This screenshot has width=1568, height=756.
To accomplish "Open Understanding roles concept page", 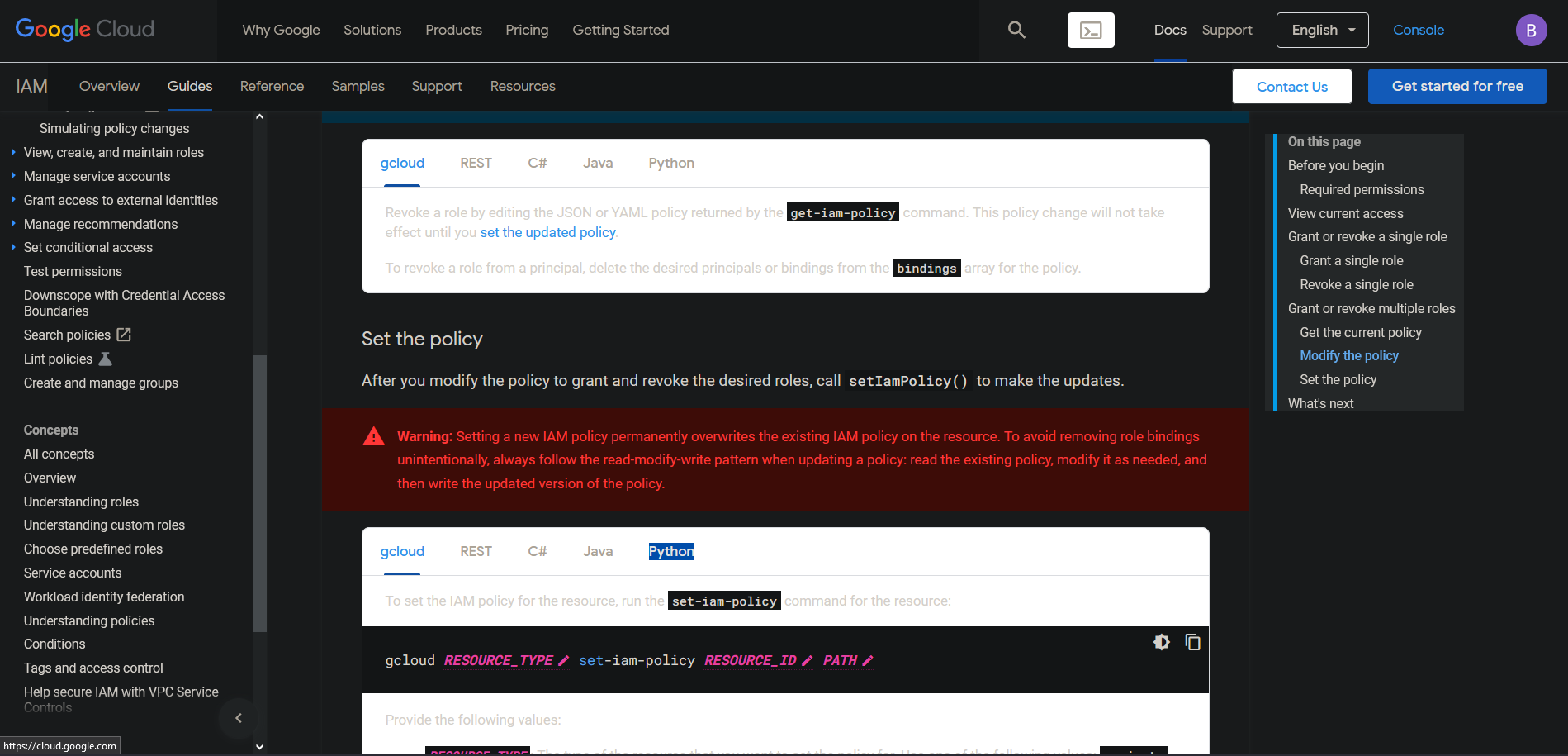I will pyautogui.click(x=81, y=502).
